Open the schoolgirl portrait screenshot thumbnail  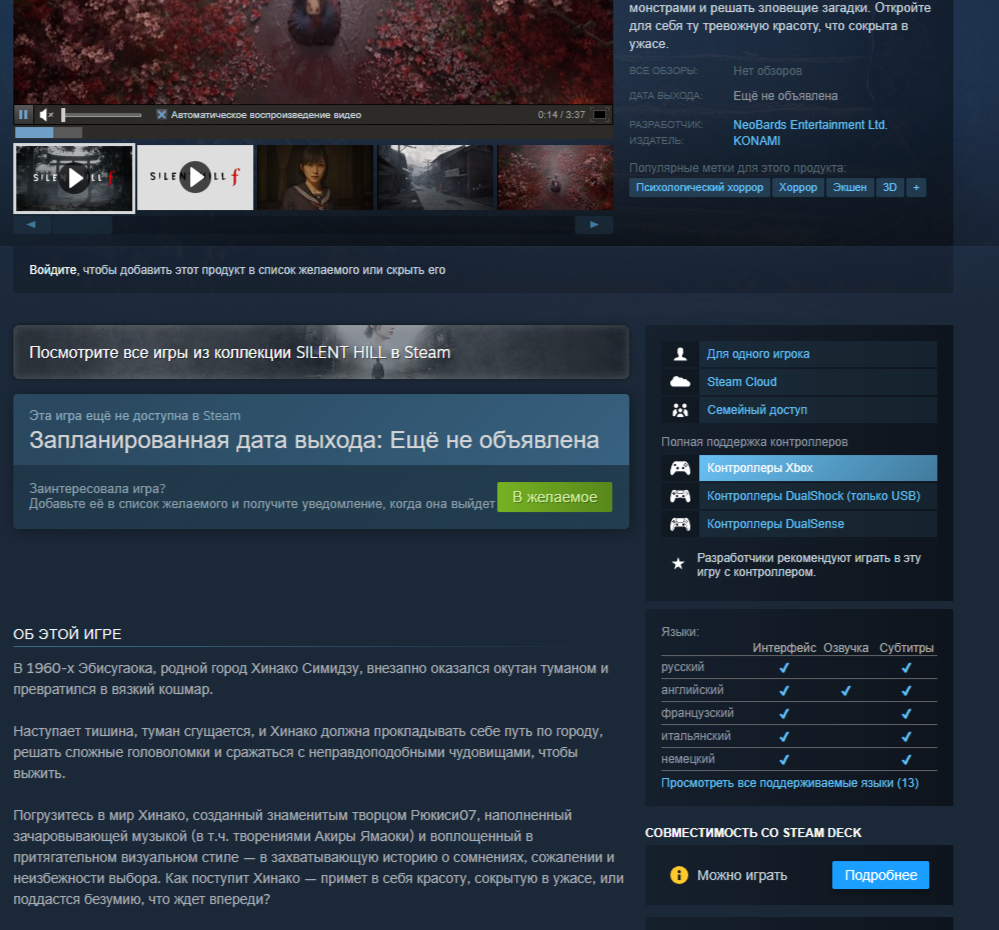[315, 177]
